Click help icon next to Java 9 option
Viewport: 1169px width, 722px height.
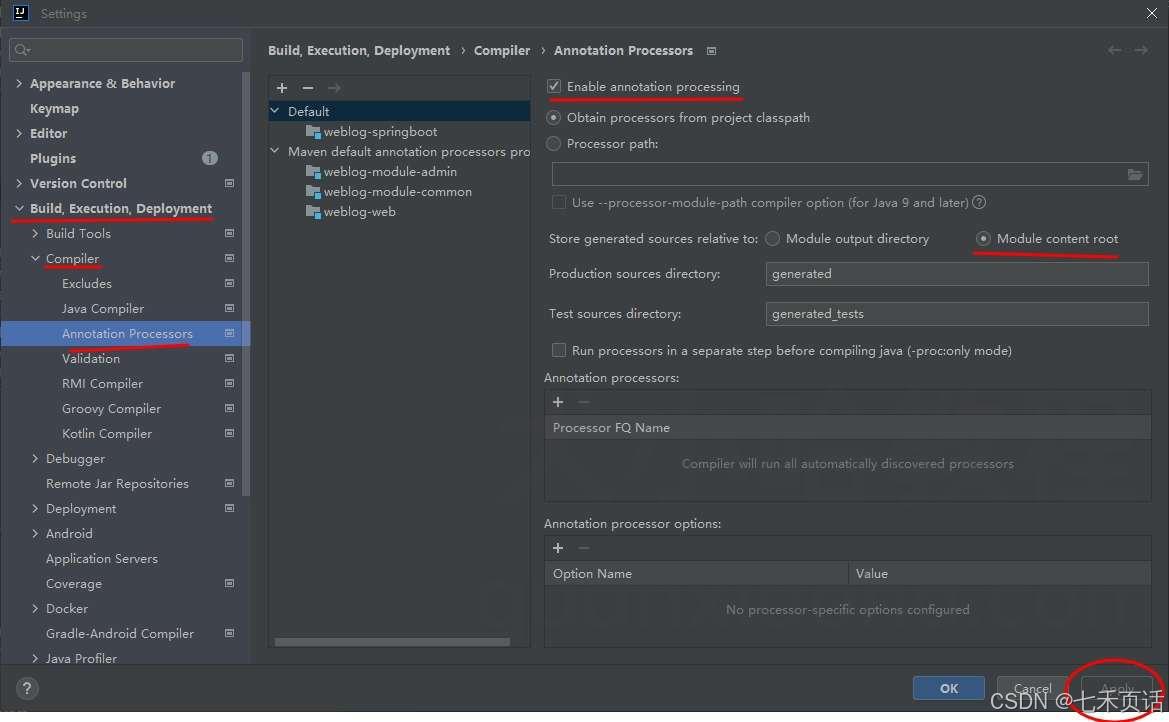(x=979, y=203)
